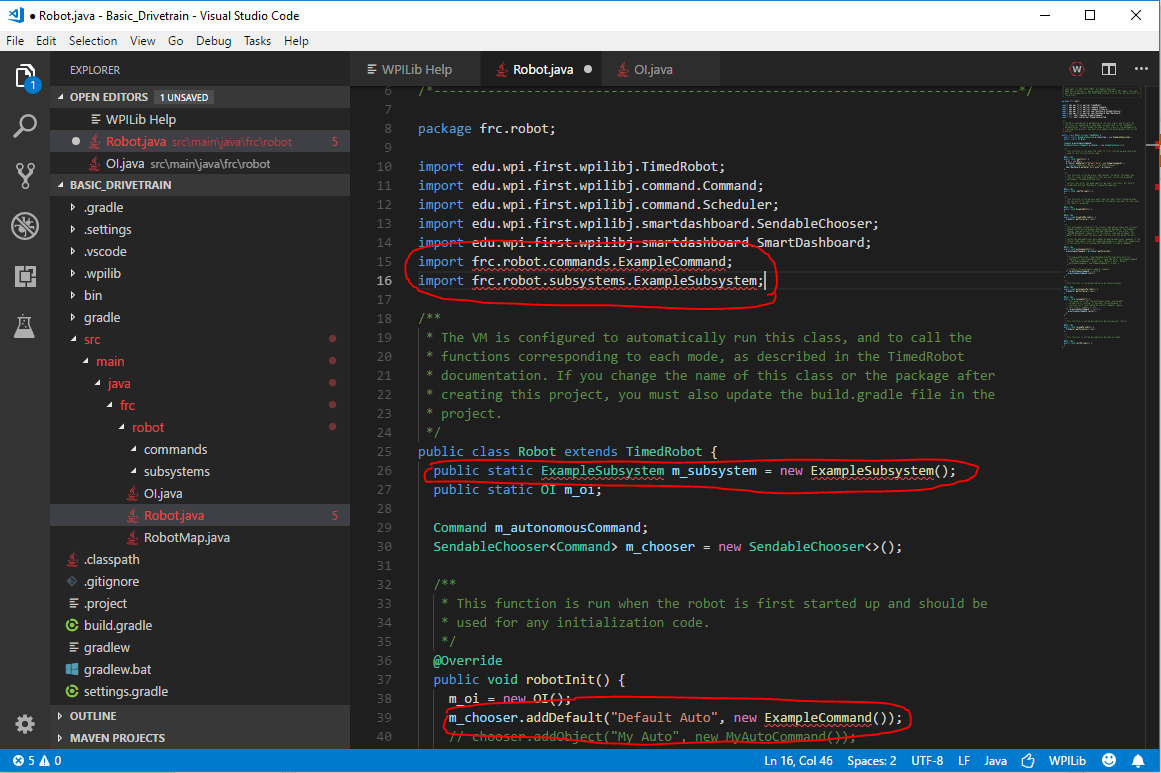This screenshot has height=773, width=1161.
Task: Open the Extensions view icon
Action: tap(25, 276)
